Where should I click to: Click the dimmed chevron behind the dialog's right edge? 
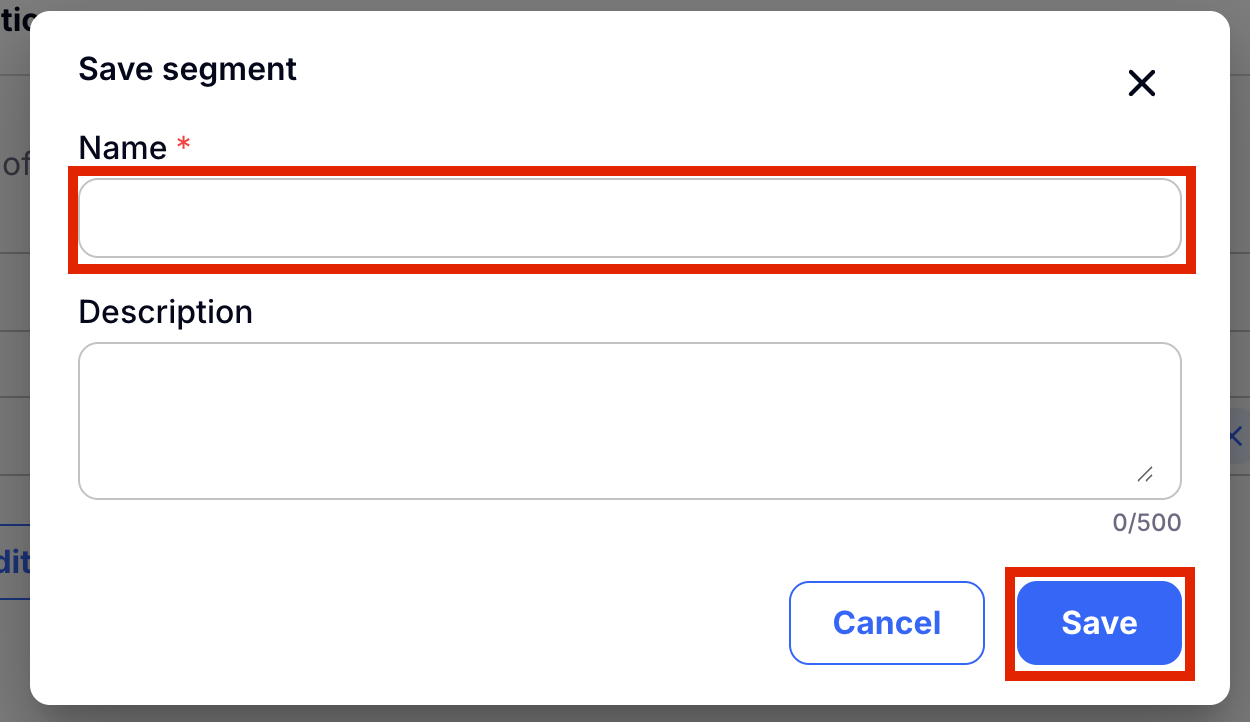click(x=1236, y=436)
